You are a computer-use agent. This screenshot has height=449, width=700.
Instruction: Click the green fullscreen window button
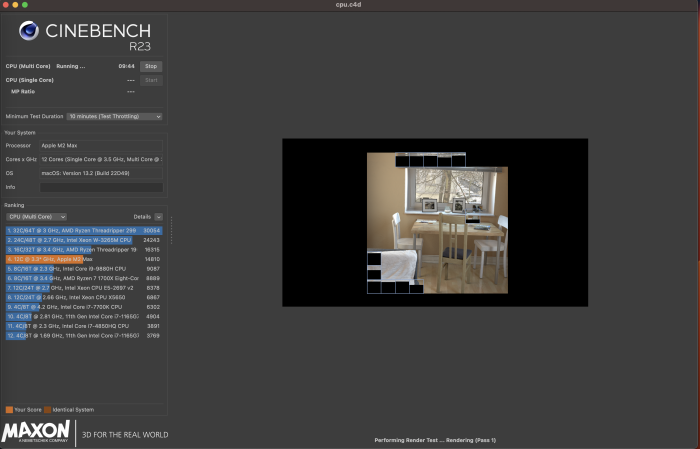click(25, 5)
